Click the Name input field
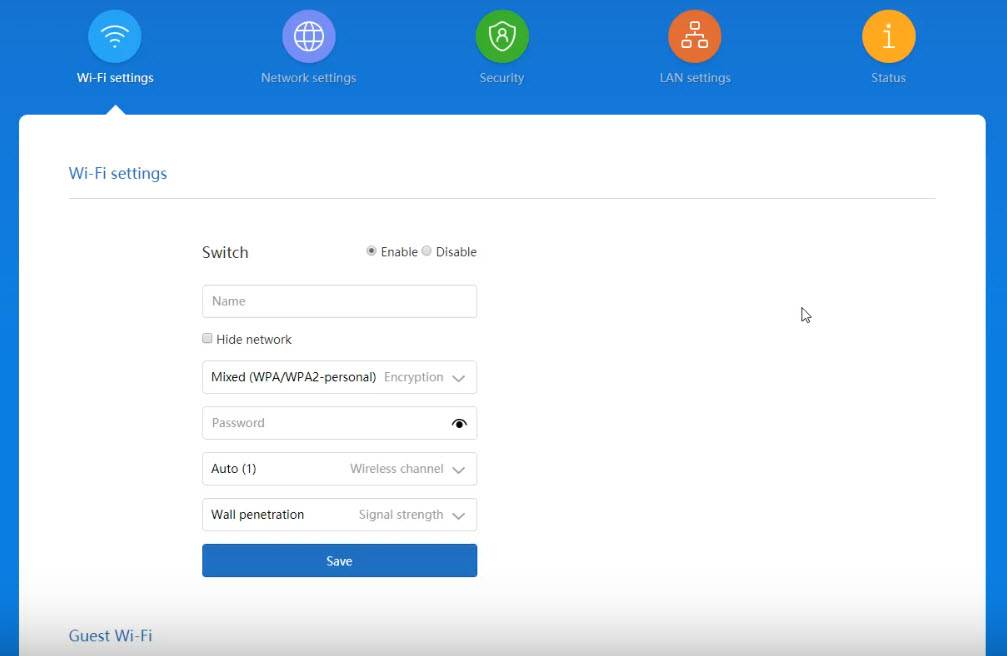This screenshot has height=656, width=1007. [339, 301]
